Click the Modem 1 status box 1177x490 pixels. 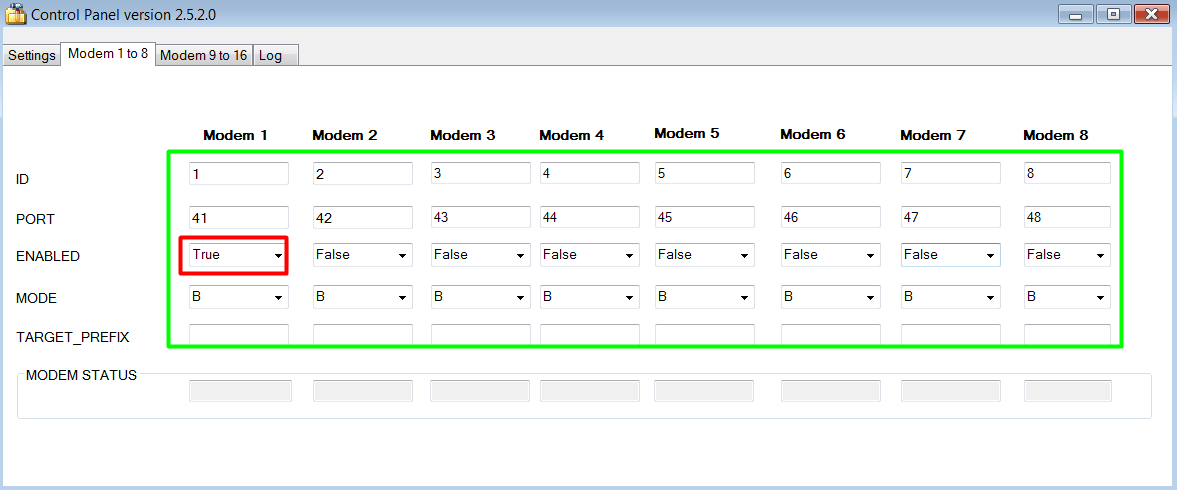point(240,391)
